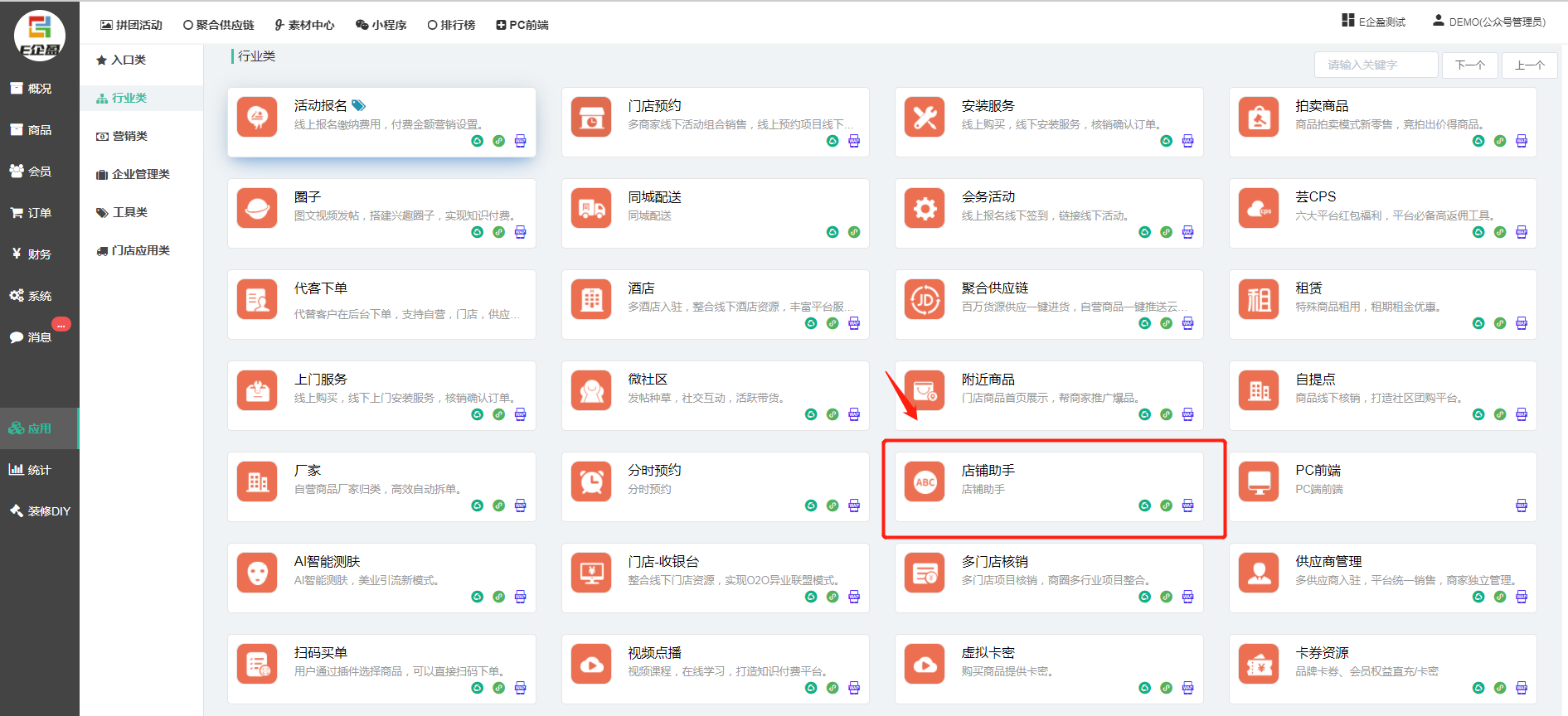Open 拼团活动 in the top navigation
Image resolution: width=1568 pixels, height=716 pixels.
pos(131,25)
